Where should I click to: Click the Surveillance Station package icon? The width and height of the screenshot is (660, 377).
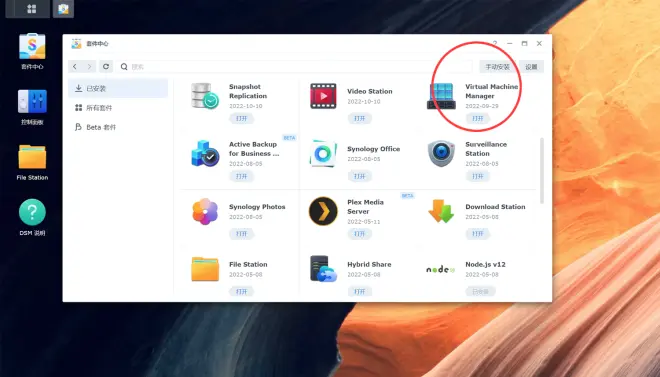(441, 154)
